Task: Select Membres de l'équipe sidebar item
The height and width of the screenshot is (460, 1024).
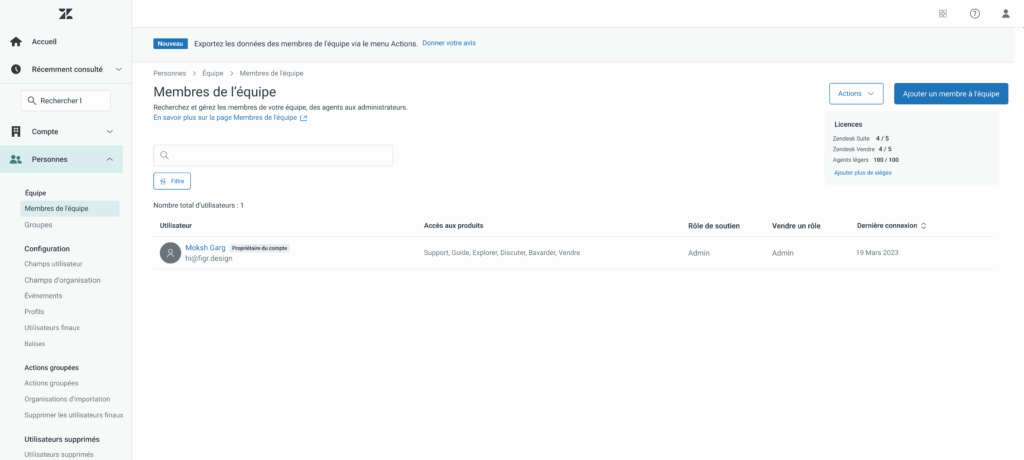Action: point(70,208)
